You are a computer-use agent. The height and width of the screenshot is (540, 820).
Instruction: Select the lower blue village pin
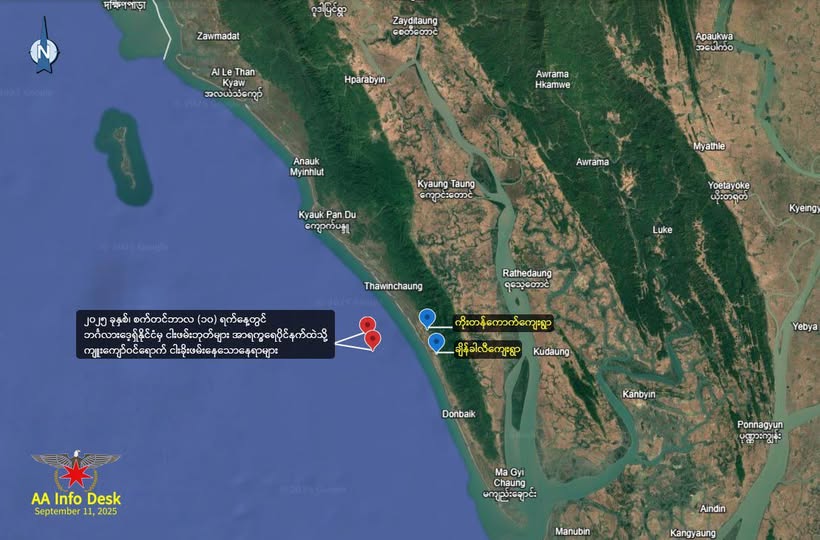point(436,343)
